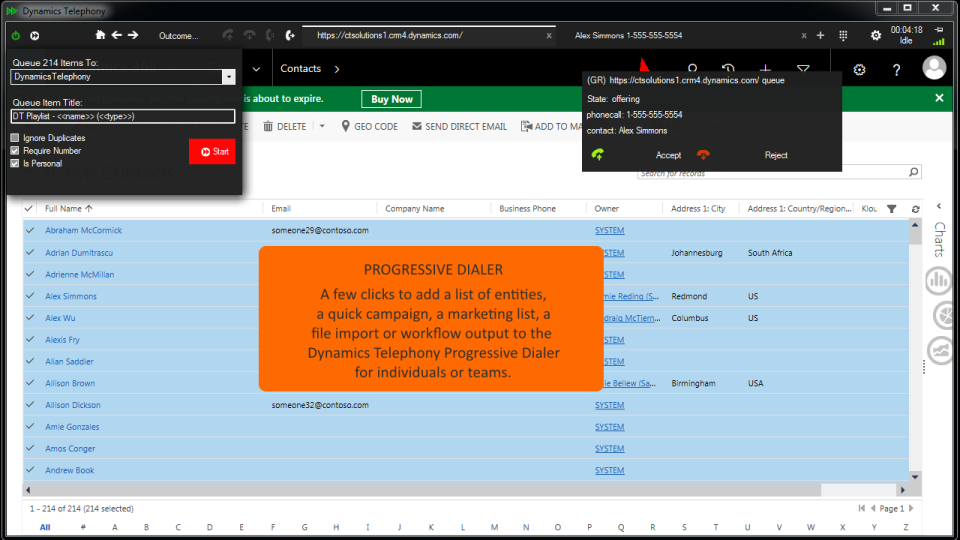Open the dial pad grid icon
Image resolution: width=960 pixels, height=540 pixels.
click(x=843, y=36)
